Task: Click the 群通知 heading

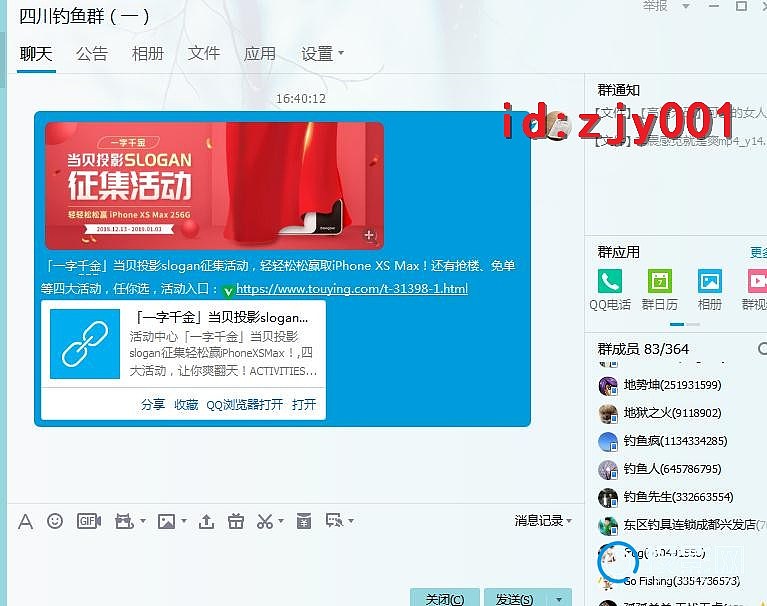Action: [x=618, y=90]
